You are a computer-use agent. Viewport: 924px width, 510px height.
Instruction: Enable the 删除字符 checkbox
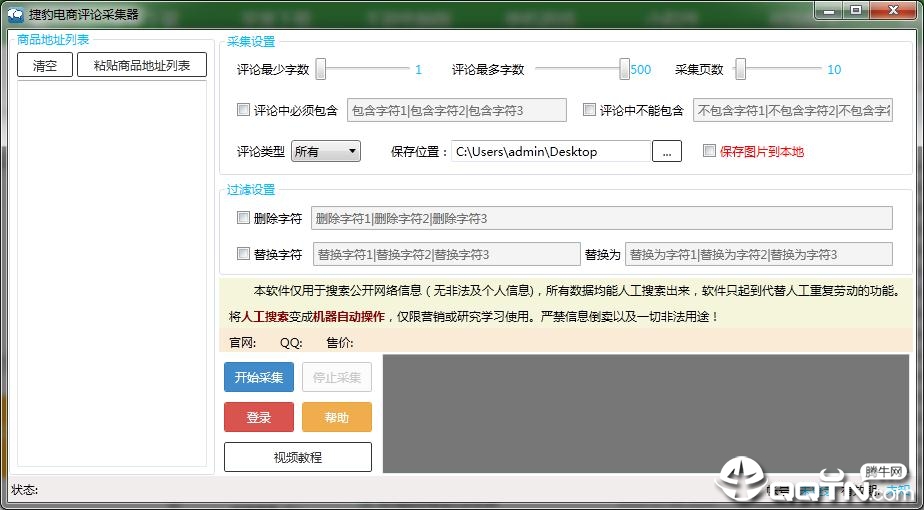[x=243, y=218]
